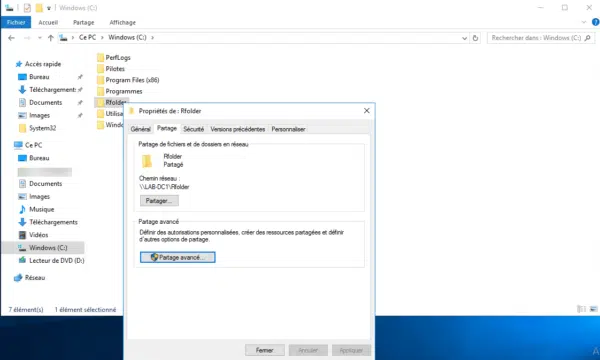Image resolution: width=600 pixels, height=360 pixels.
Task: Open the Affichage ribbon tab
Action: pyautogui.click(x=122, y=23)
